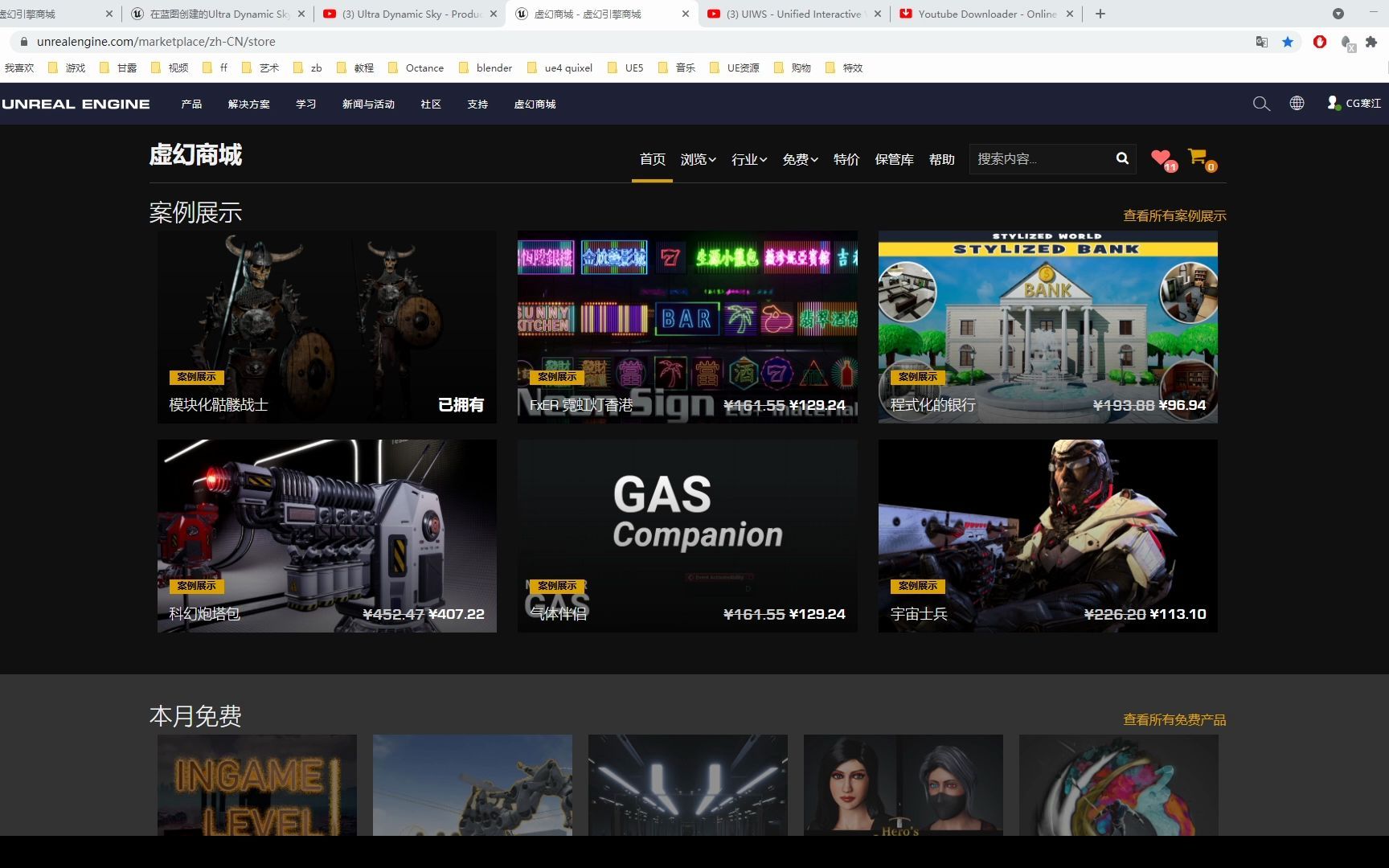Open the language globe icon
Image resolution: width=1389 pixels, height=868 pixels.
pos(1297,103)
